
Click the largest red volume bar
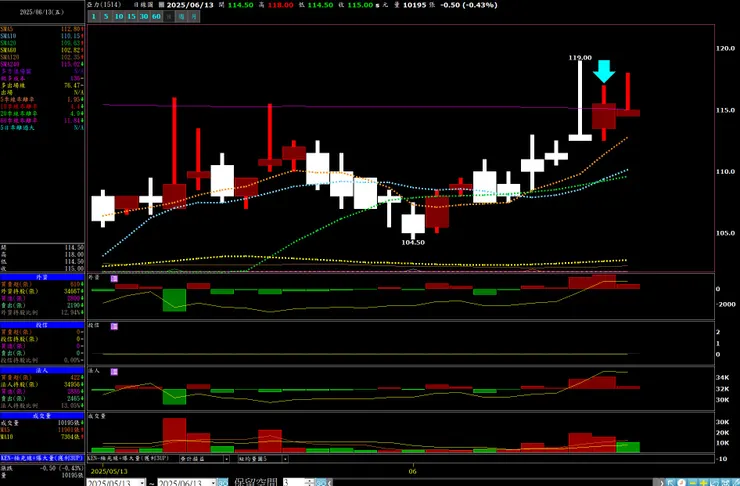[x=175, y=435]
